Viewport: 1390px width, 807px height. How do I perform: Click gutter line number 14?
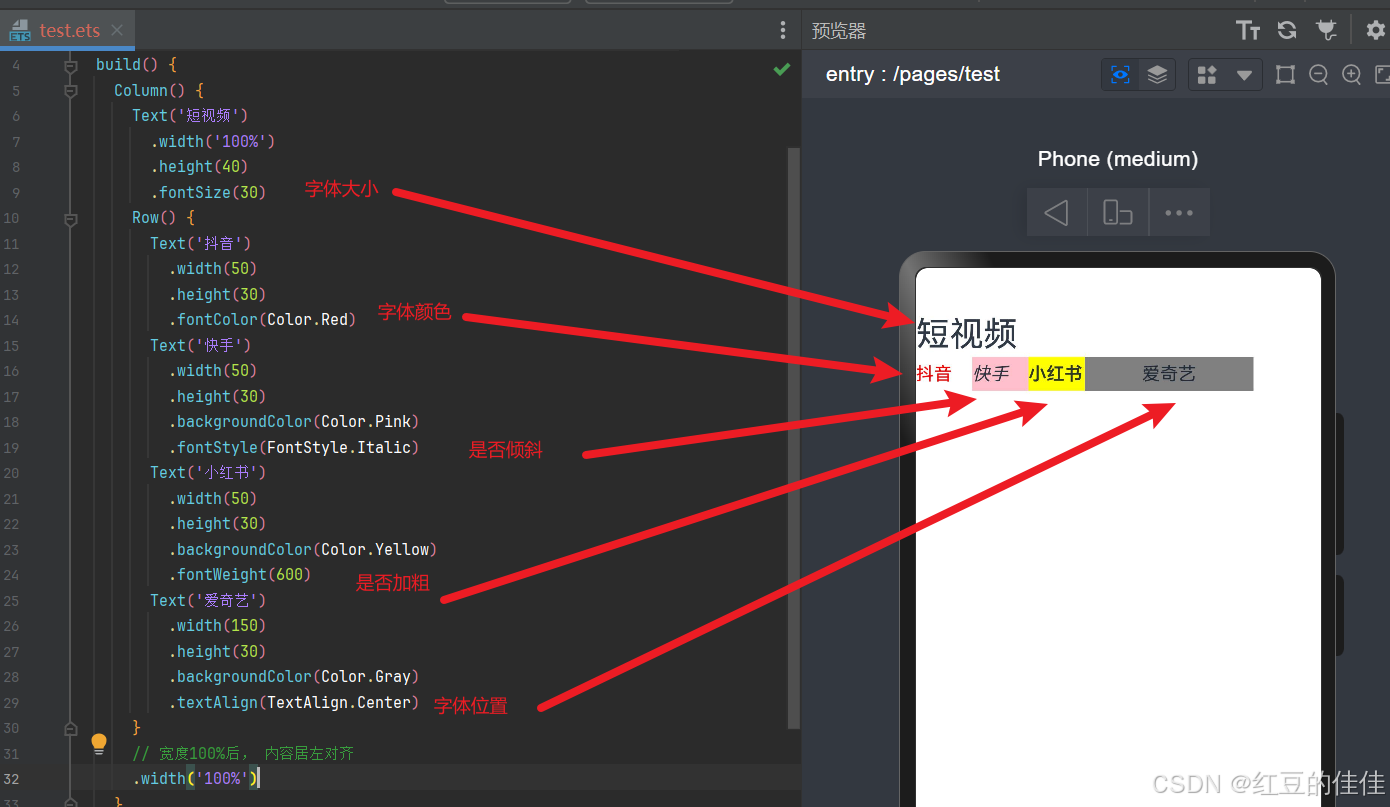pyautogui.click(x=11, y=320)
